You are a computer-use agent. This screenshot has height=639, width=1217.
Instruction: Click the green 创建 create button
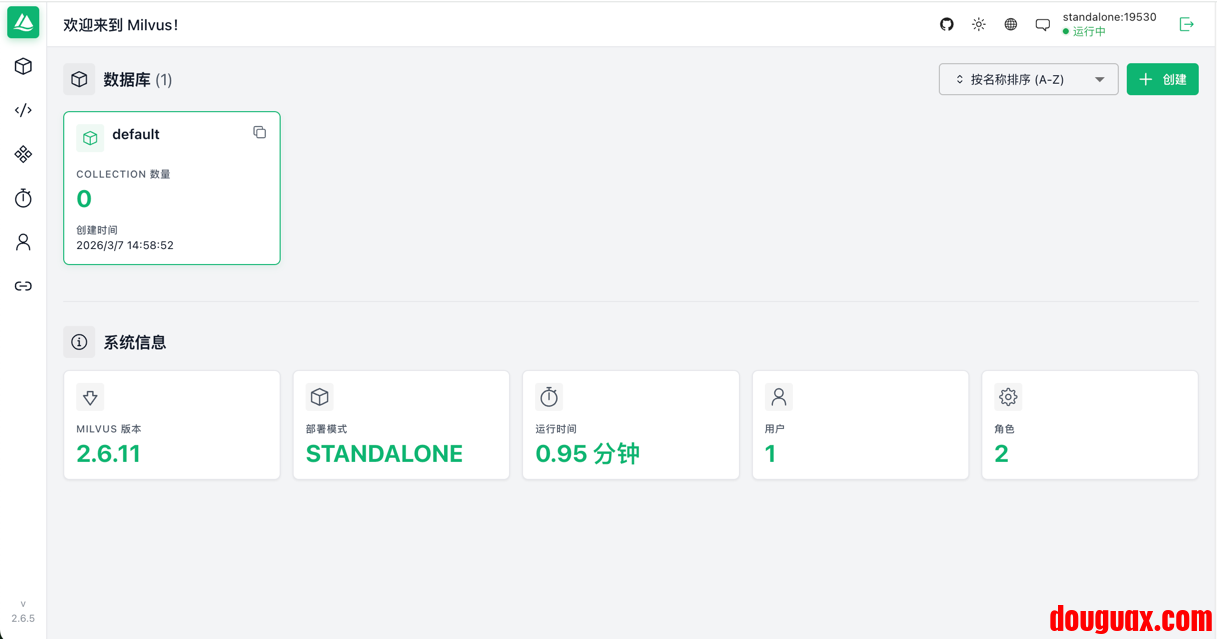click(x=1162, y=79)
